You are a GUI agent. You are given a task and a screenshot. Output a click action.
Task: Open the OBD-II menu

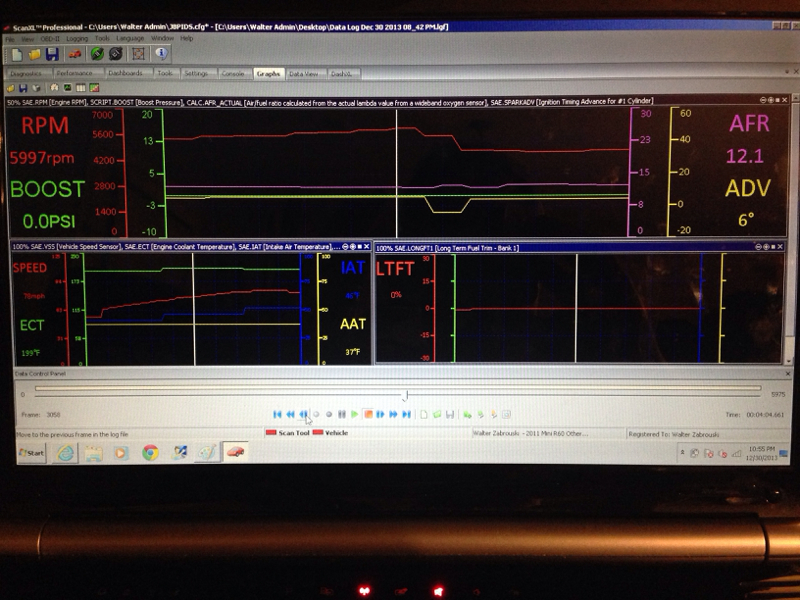pos(45,38)
